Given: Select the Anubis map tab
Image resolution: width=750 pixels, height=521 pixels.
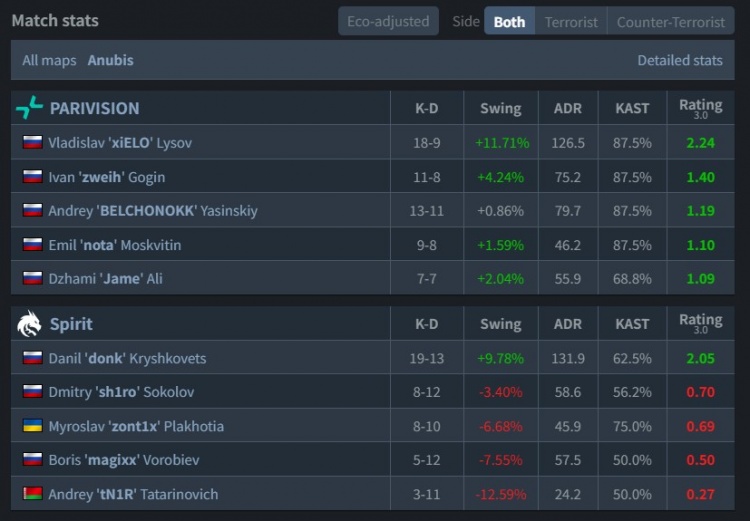Looking at the screenshot, I should (x=110, y=60).
